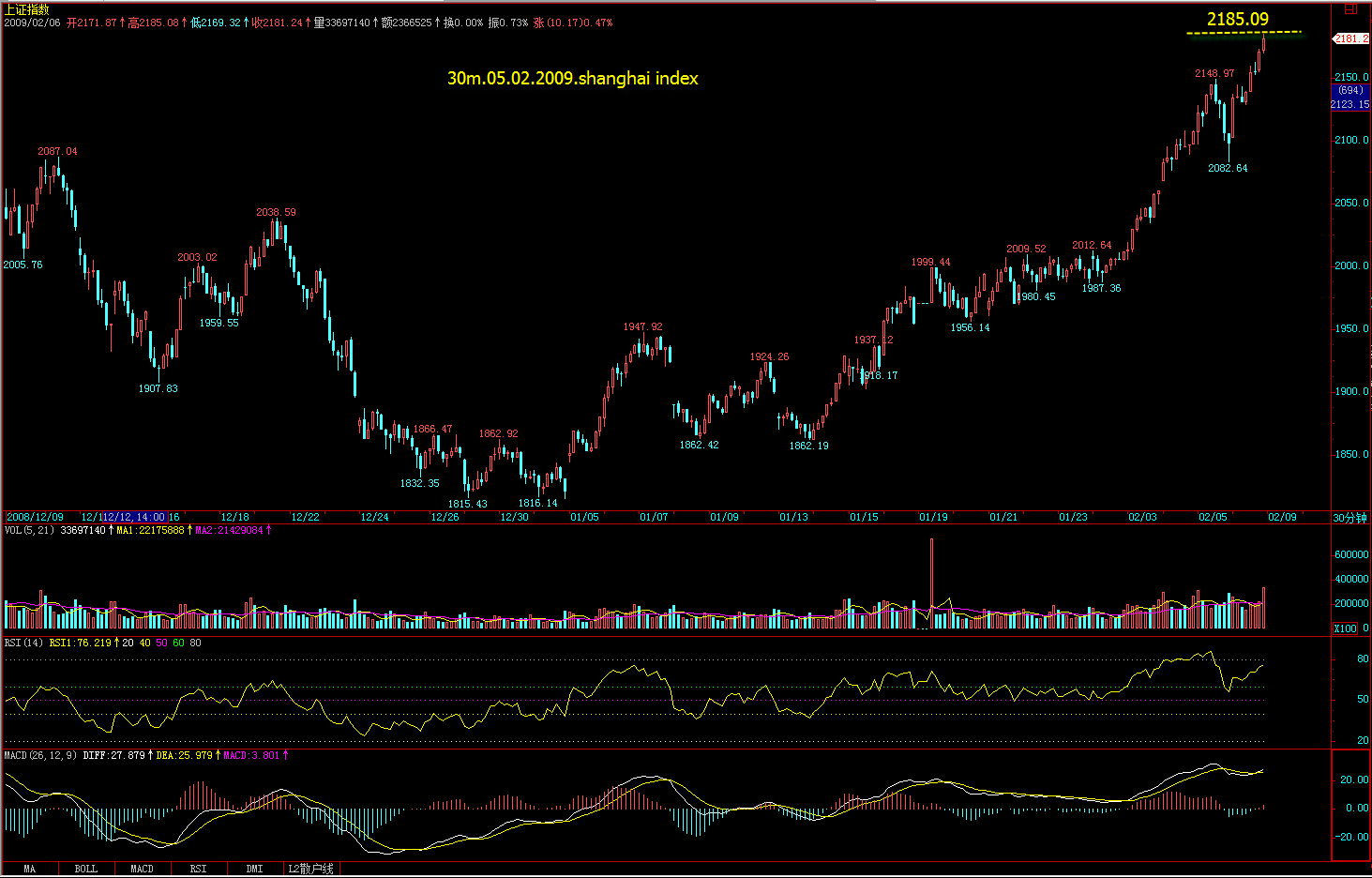This screenshot has width=1372, height=878.
Task: Click the window layout icon at top right
Action: click(x=1350, y=8)
